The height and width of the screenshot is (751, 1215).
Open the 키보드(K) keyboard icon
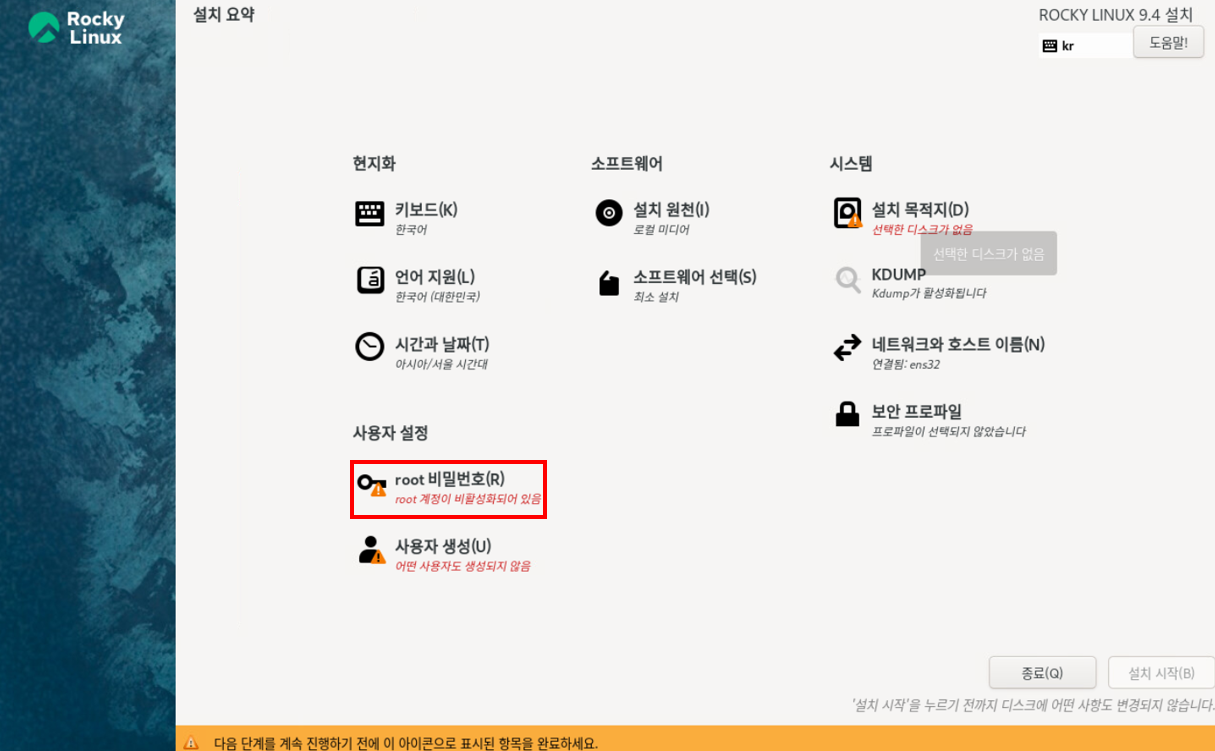click(x=370, y=214)
